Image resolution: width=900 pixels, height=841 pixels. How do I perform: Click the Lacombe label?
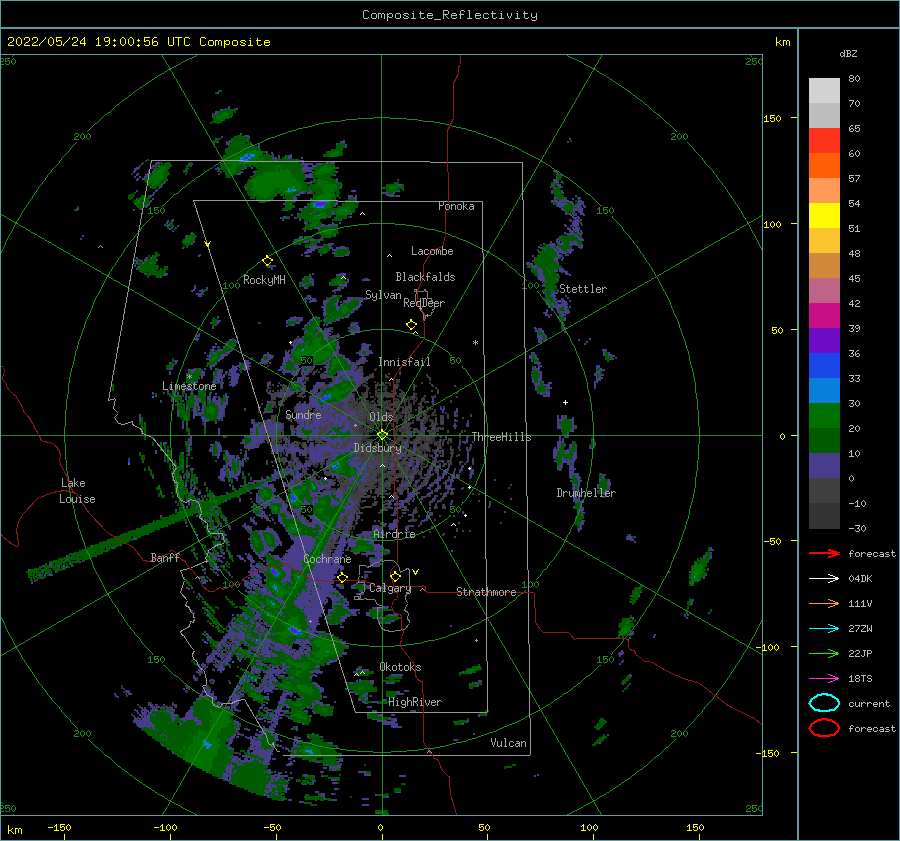[x=432, y=251]
